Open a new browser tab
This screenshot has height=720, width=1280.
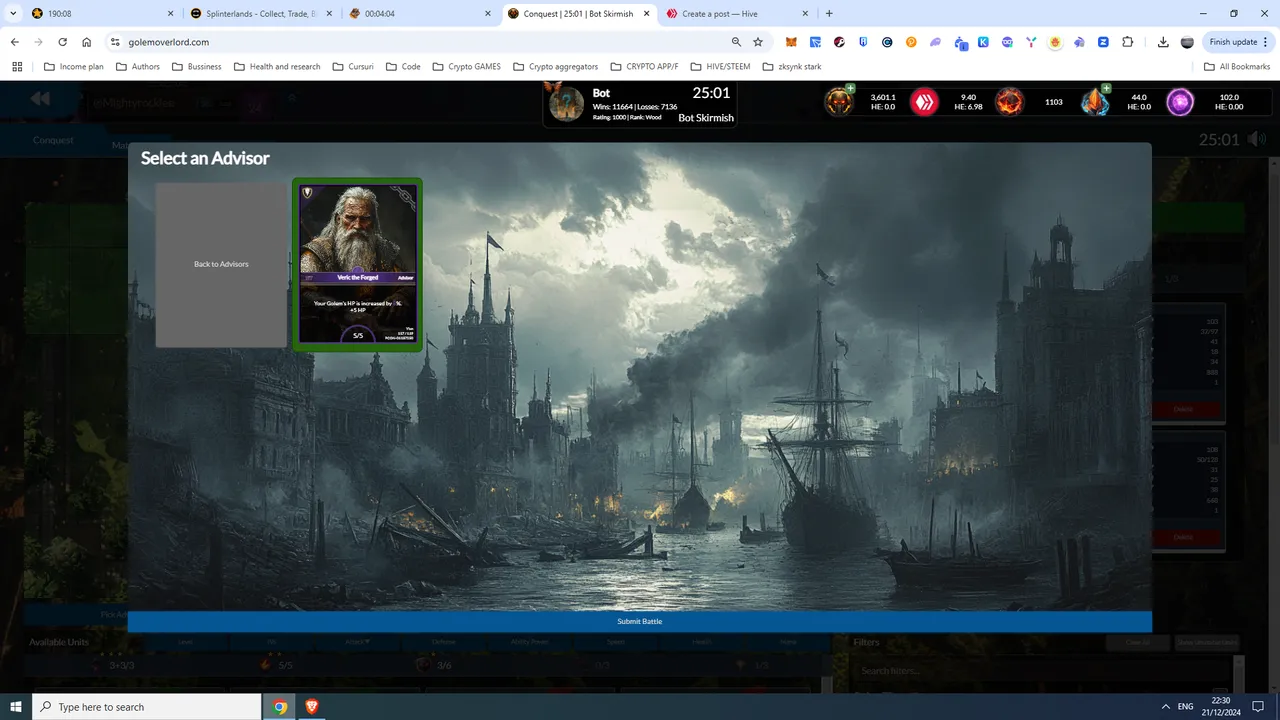click(829, 14)
